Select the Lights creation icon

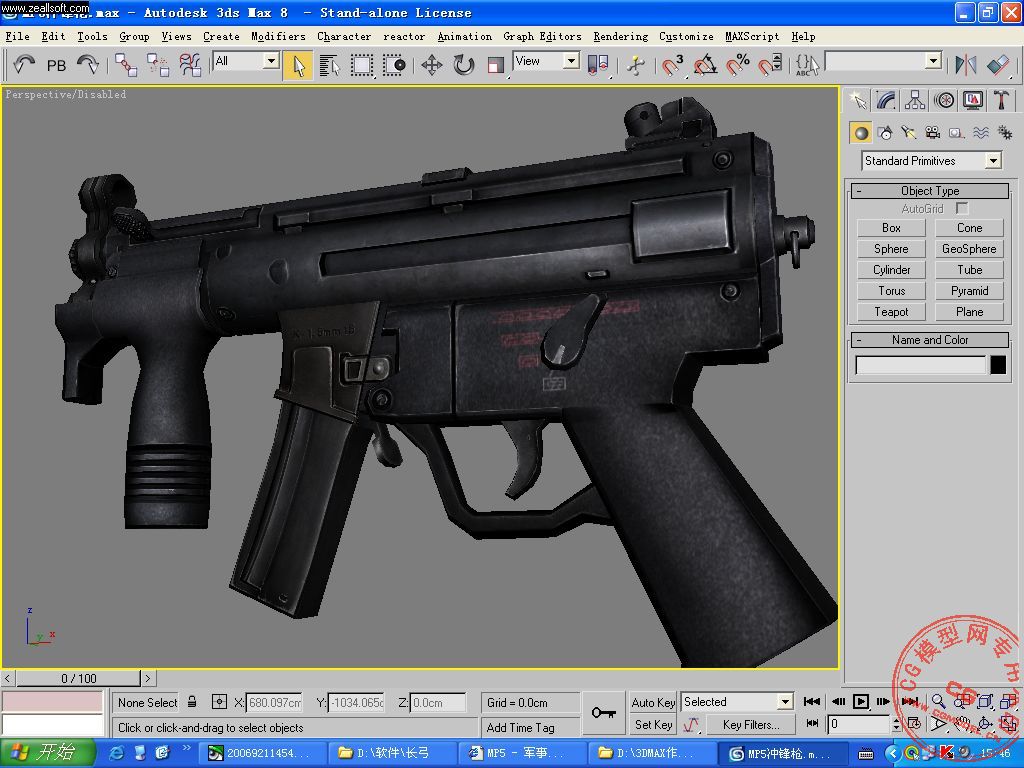(x=908, y=131)
